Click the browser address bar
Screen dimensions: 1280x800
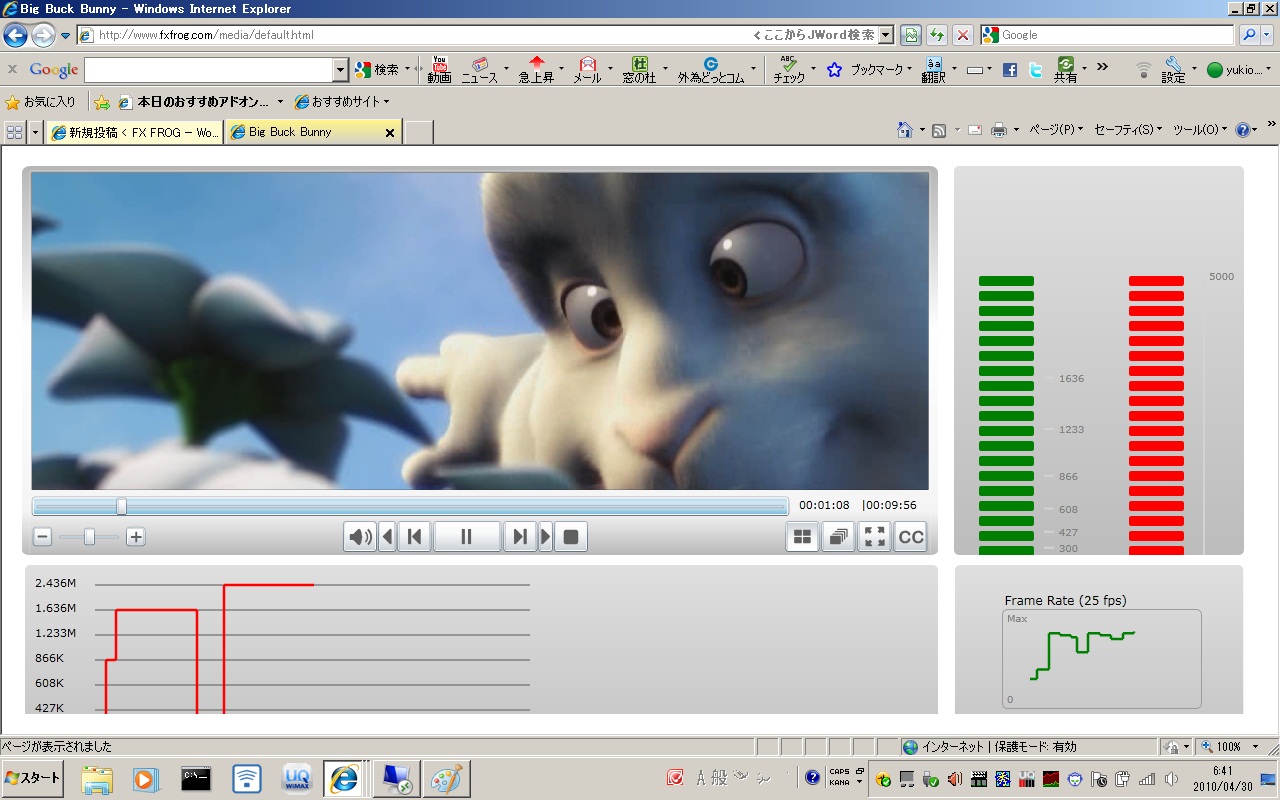pyautogui.click(x=420, y=35)
